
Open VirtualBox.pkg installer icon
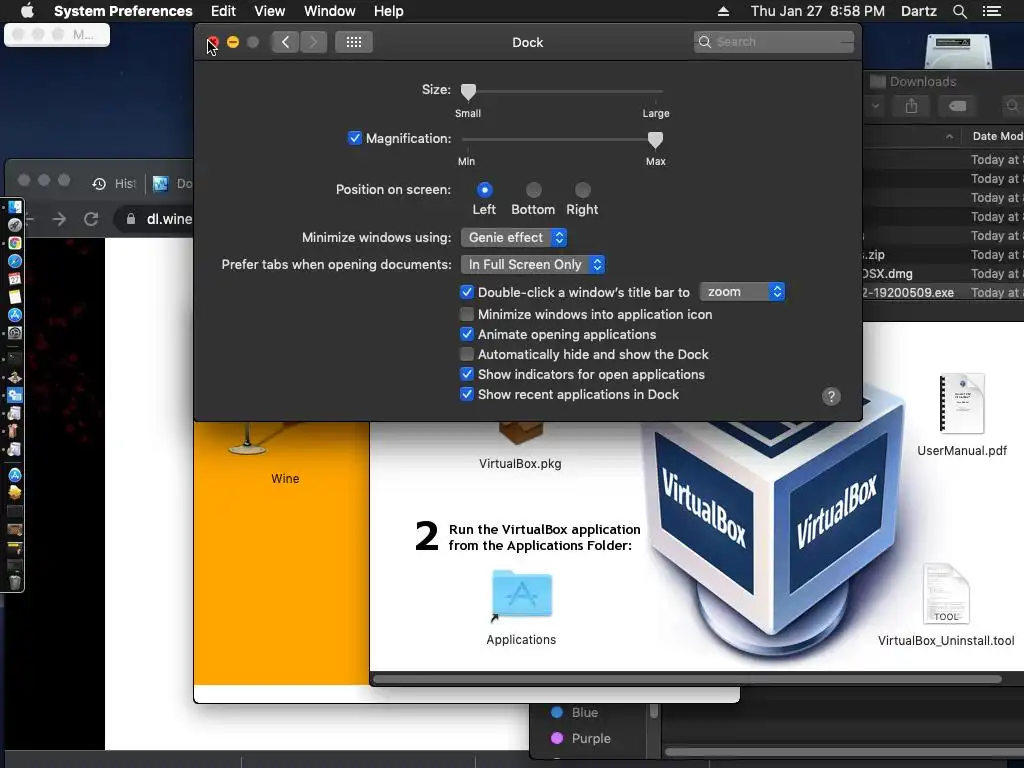point(520,433)
